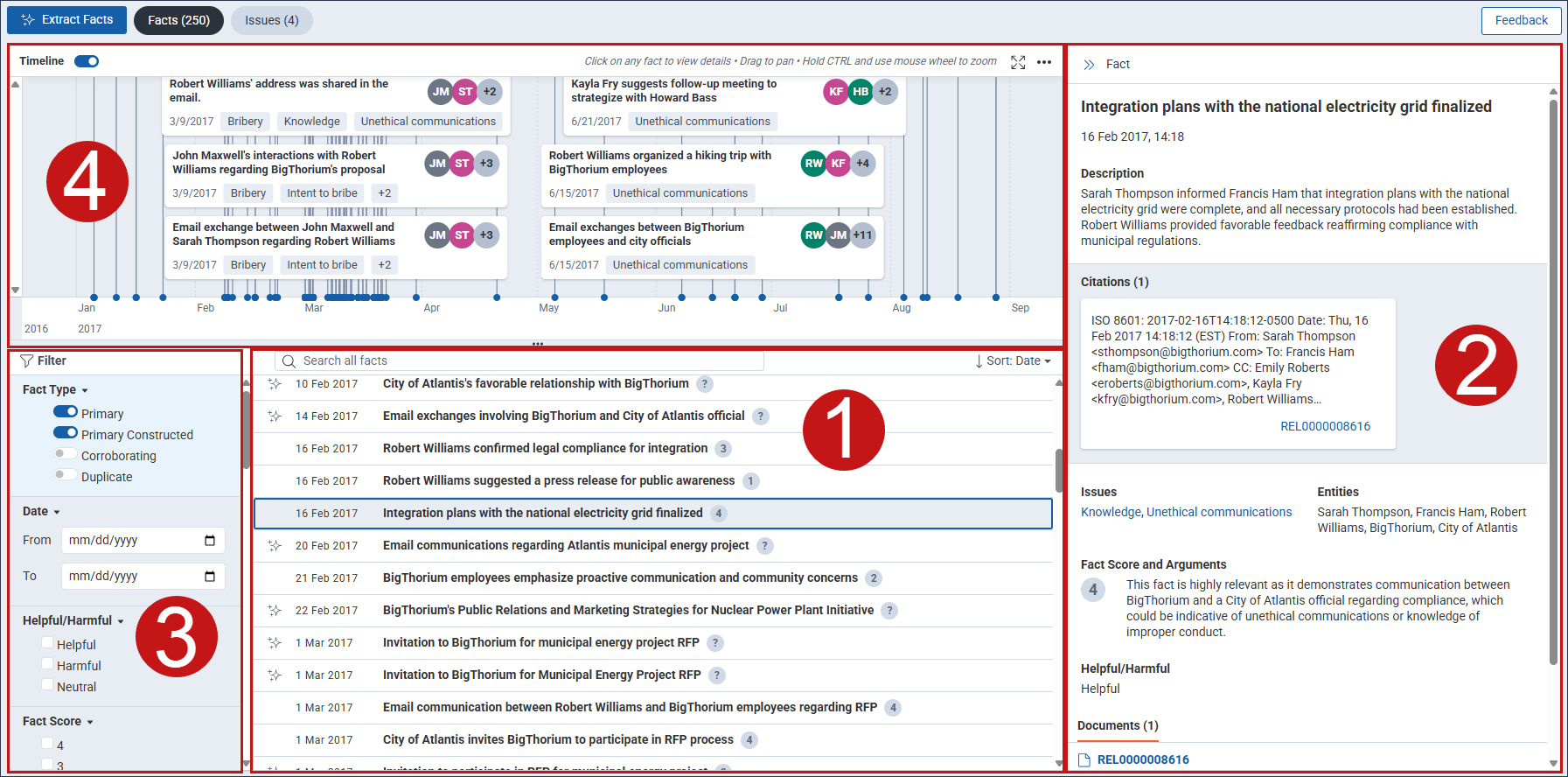Open the Issues (4) tab
The height and width of the screenshot is (777, 1568).
coord(271,20)
